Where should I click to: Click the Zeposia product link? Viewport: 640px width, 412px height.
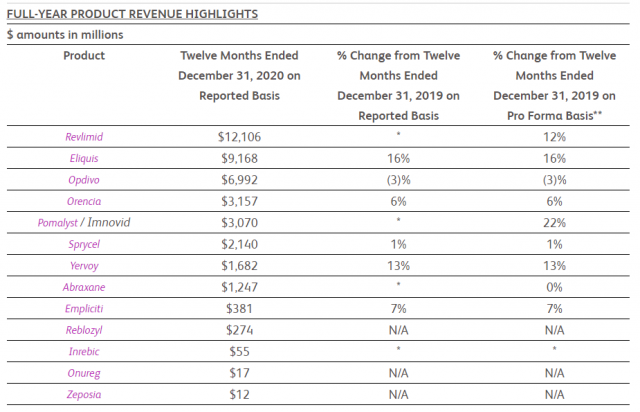tap(84, 395)
